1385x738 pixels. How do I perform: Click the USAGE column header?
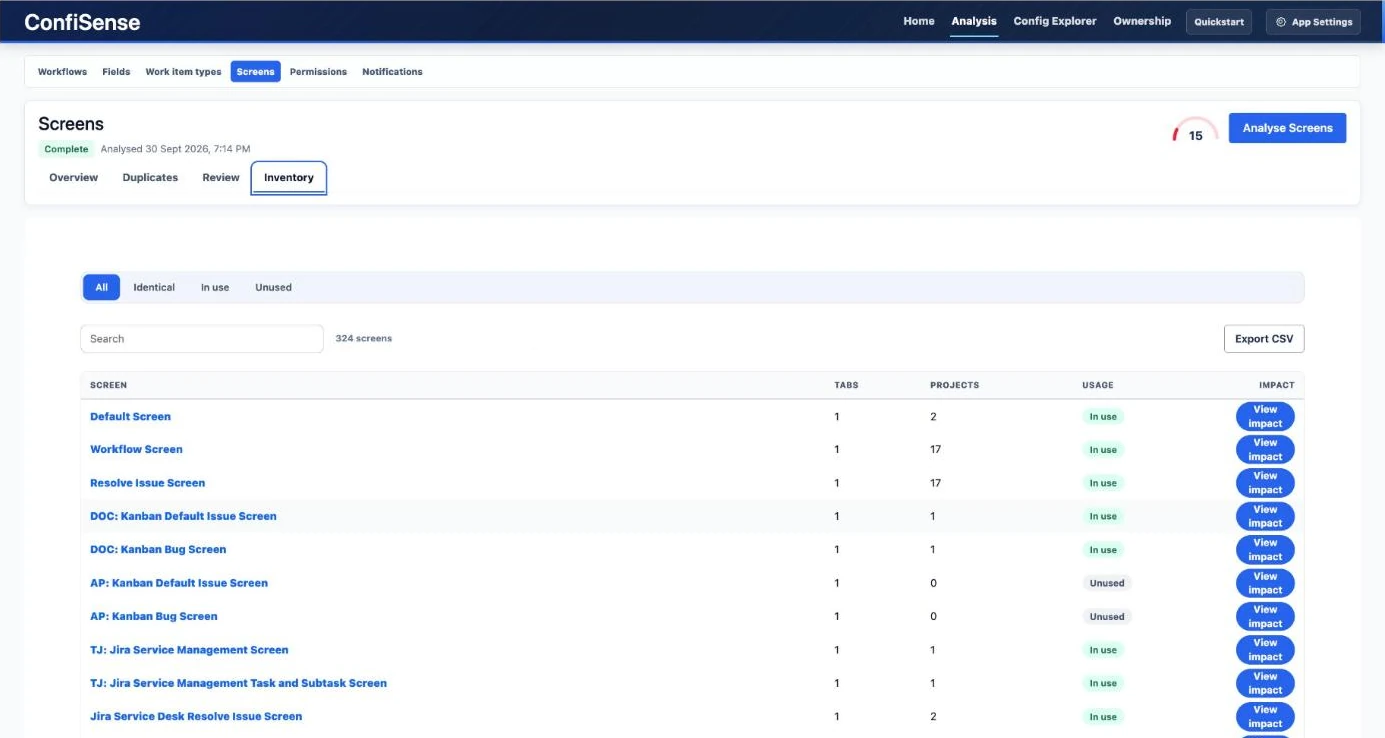pos(1097,385)
